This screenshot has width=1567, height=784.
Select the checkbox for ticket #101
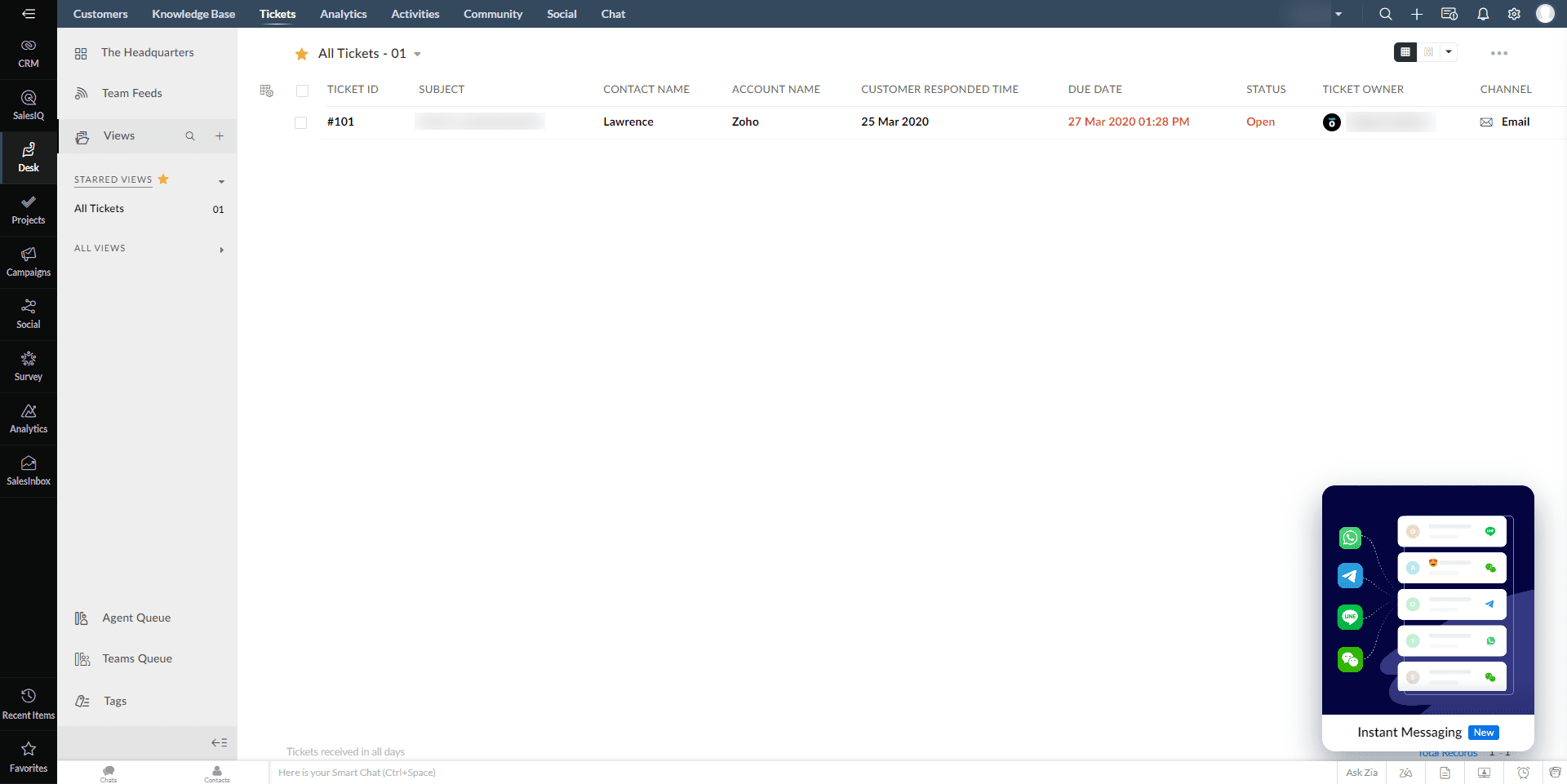pos(301,122)
